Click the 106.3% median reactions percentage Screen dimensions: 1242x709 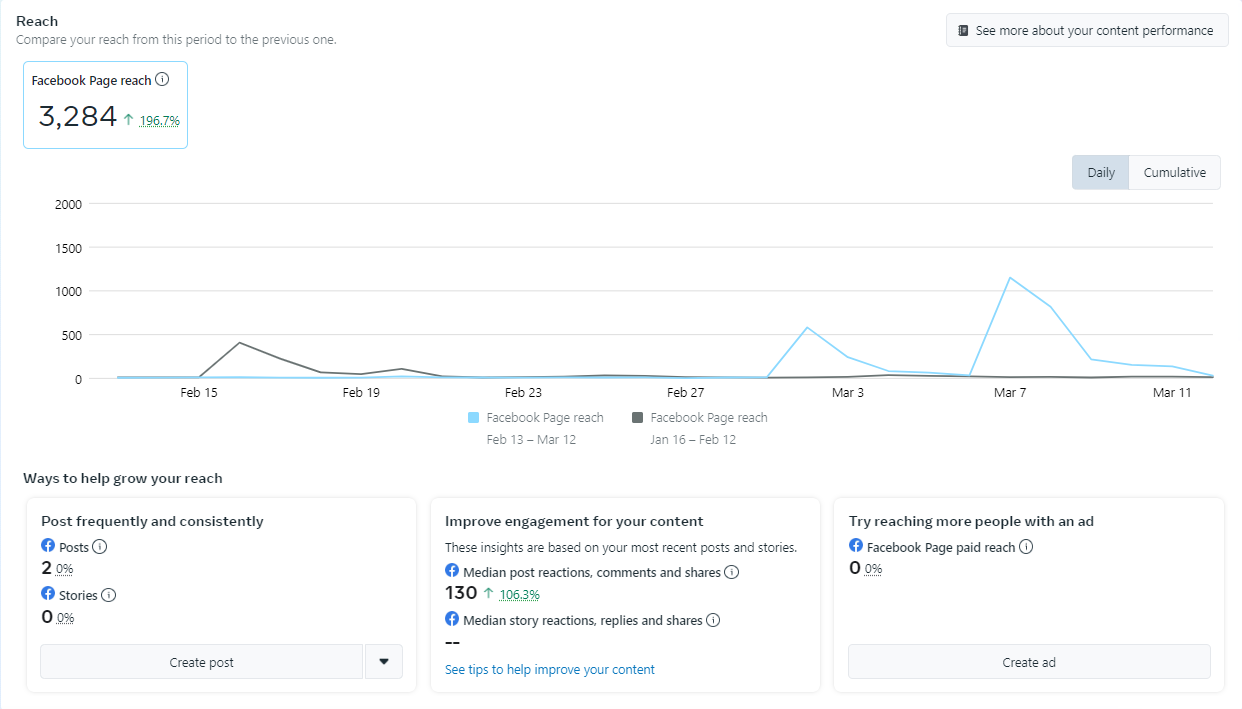click(x=519, y=594)
